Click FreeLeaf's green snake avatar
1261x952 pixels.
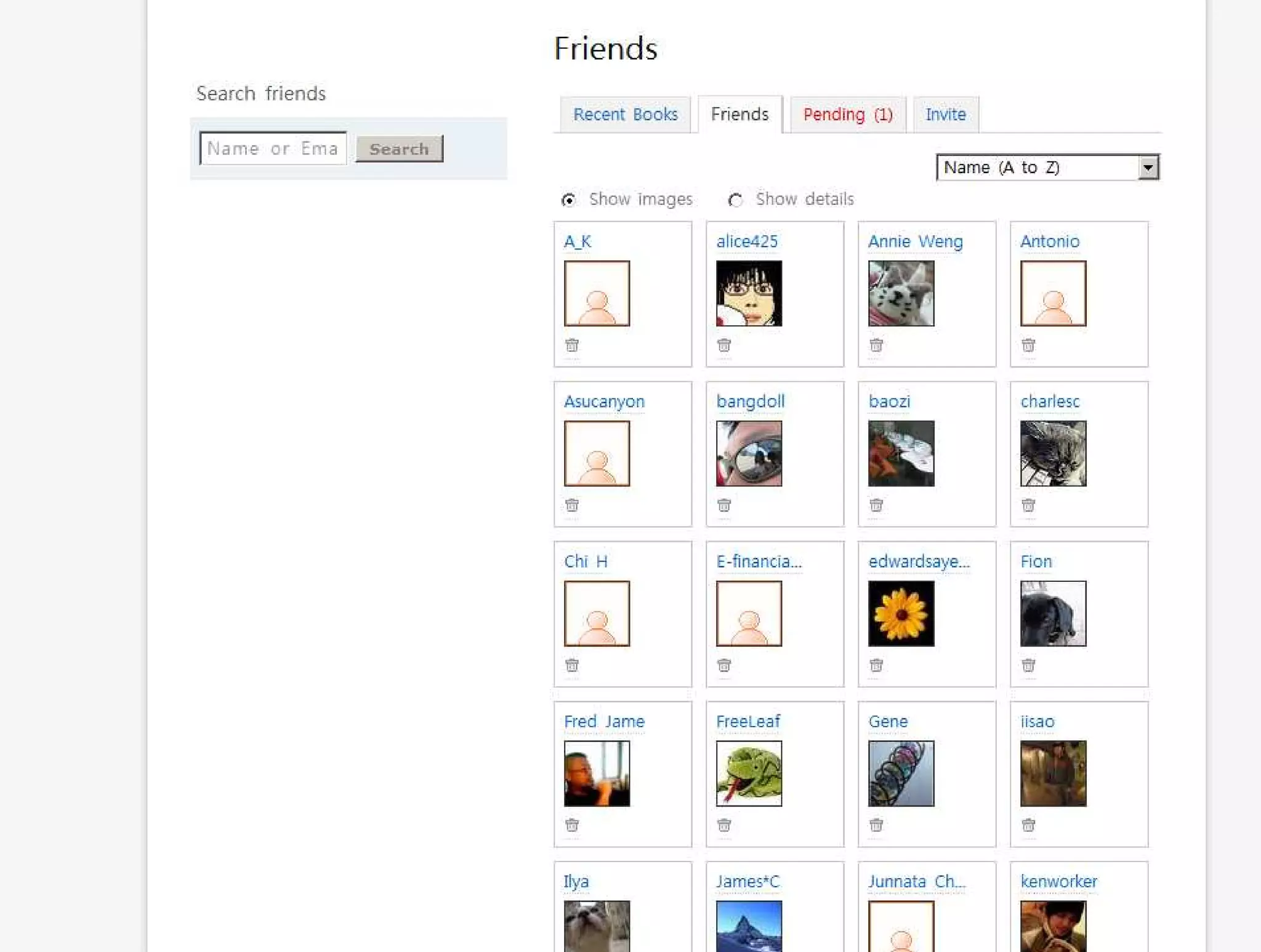coord(749,773)
